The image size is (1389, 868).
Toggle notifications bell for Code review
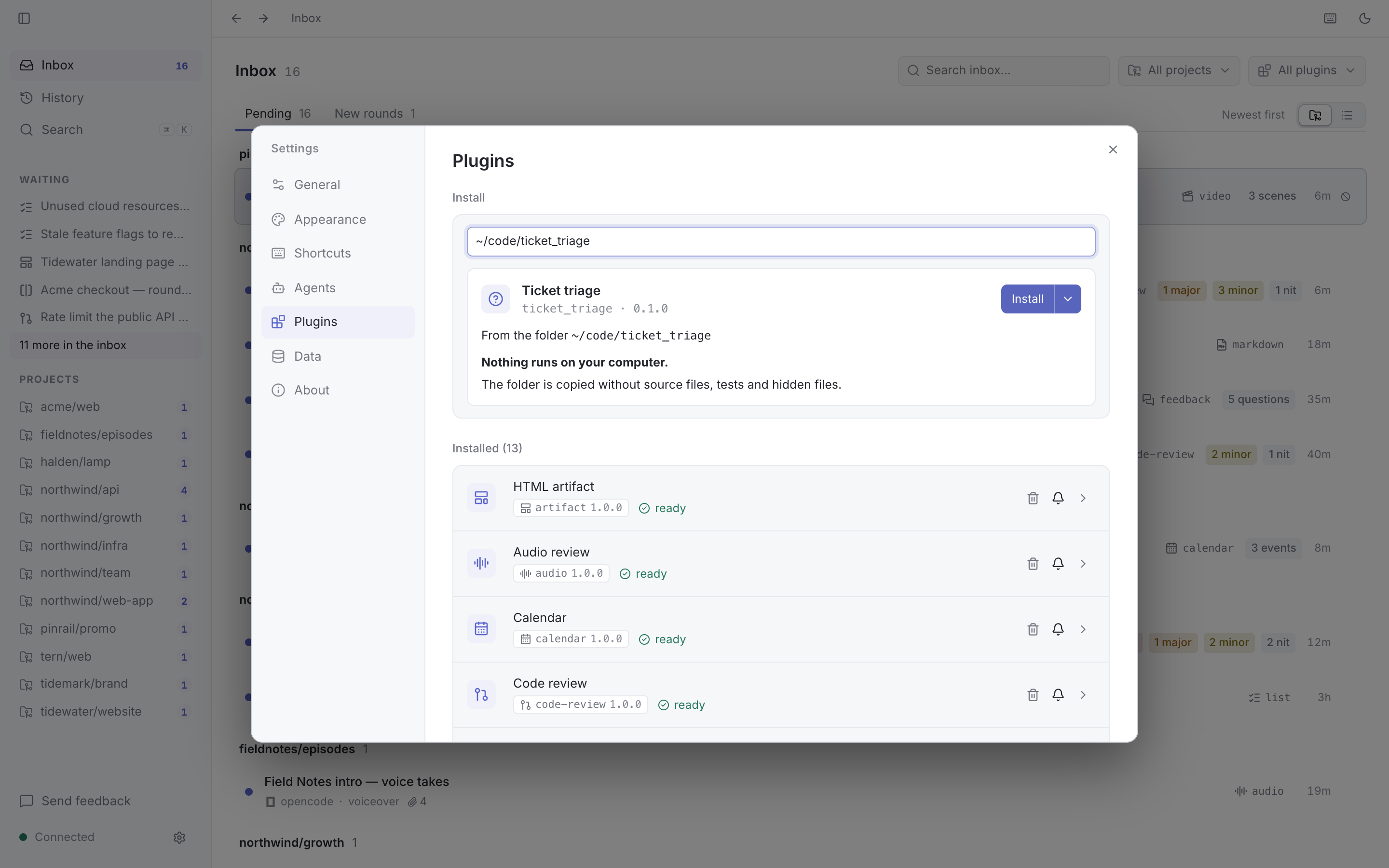(x=1058, y=695)
